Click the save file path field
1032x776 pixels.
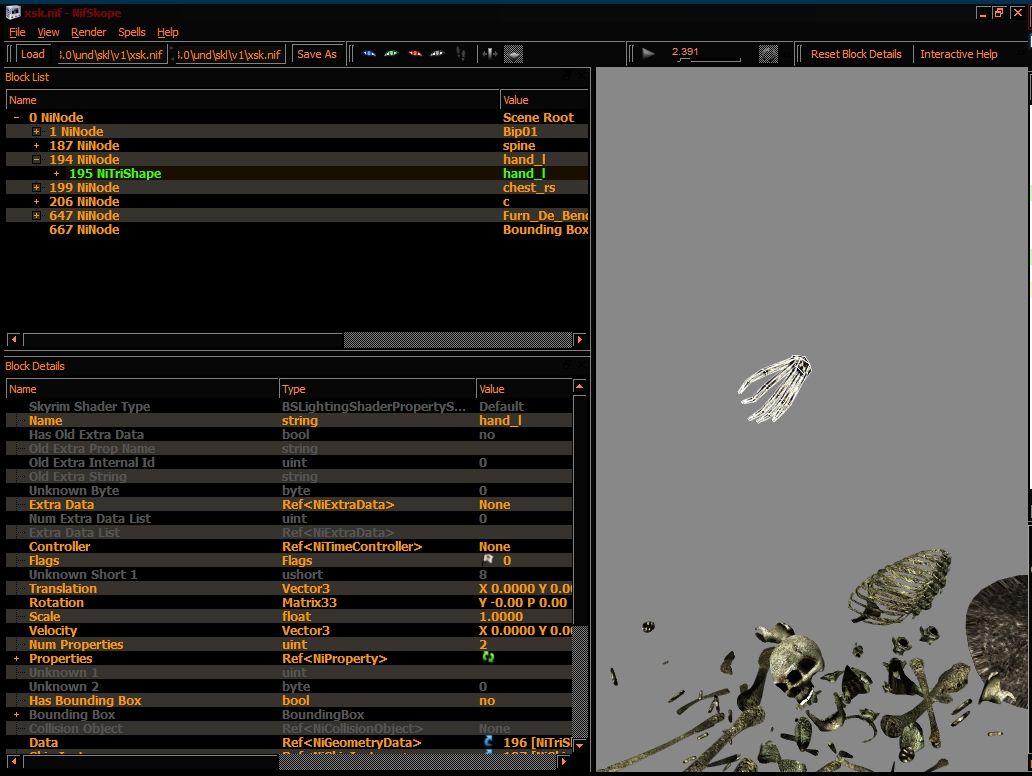tap(229, 55)
